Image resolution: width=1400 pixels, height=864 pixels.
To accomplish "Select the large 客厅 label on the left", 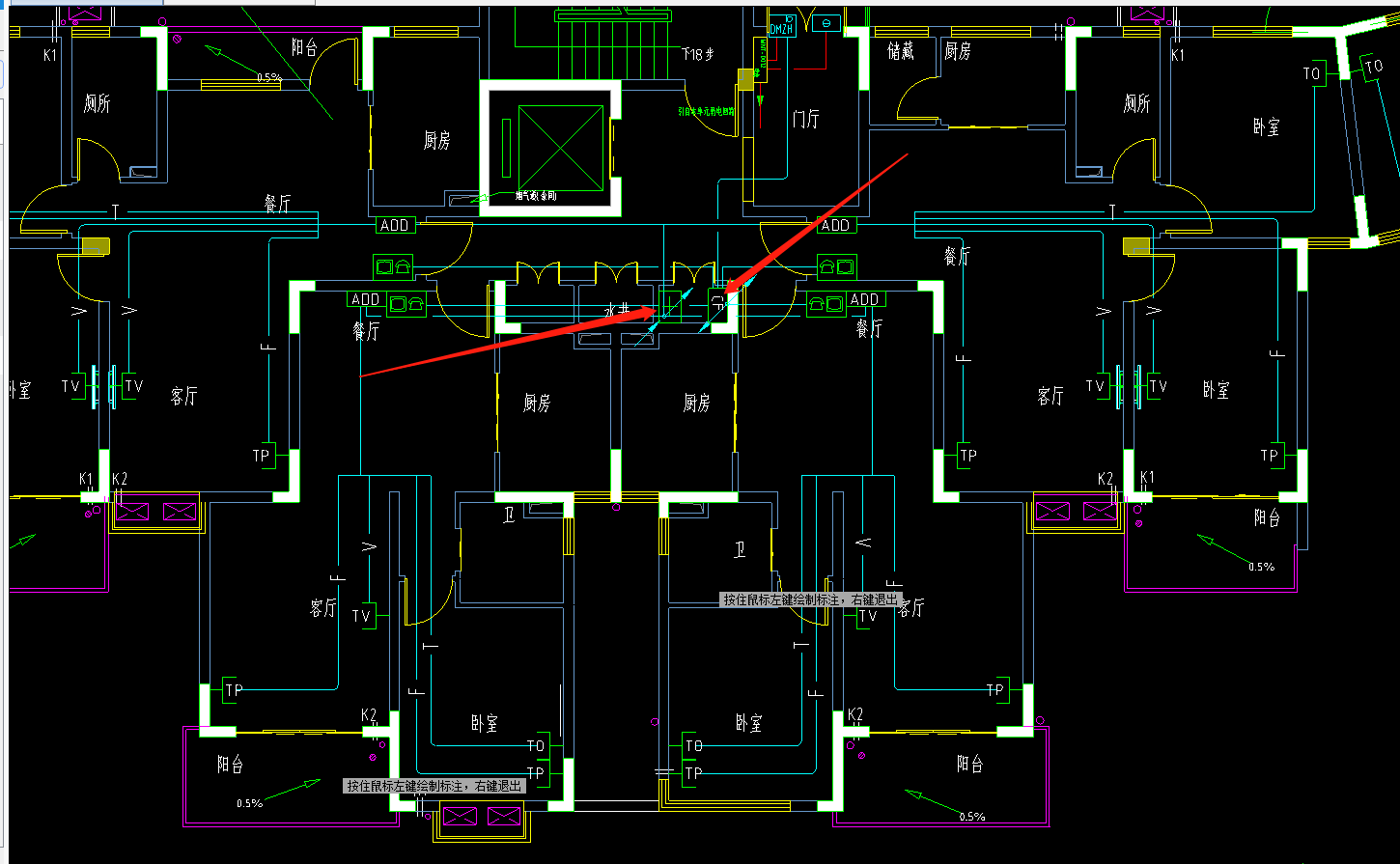I will point(184,397).
